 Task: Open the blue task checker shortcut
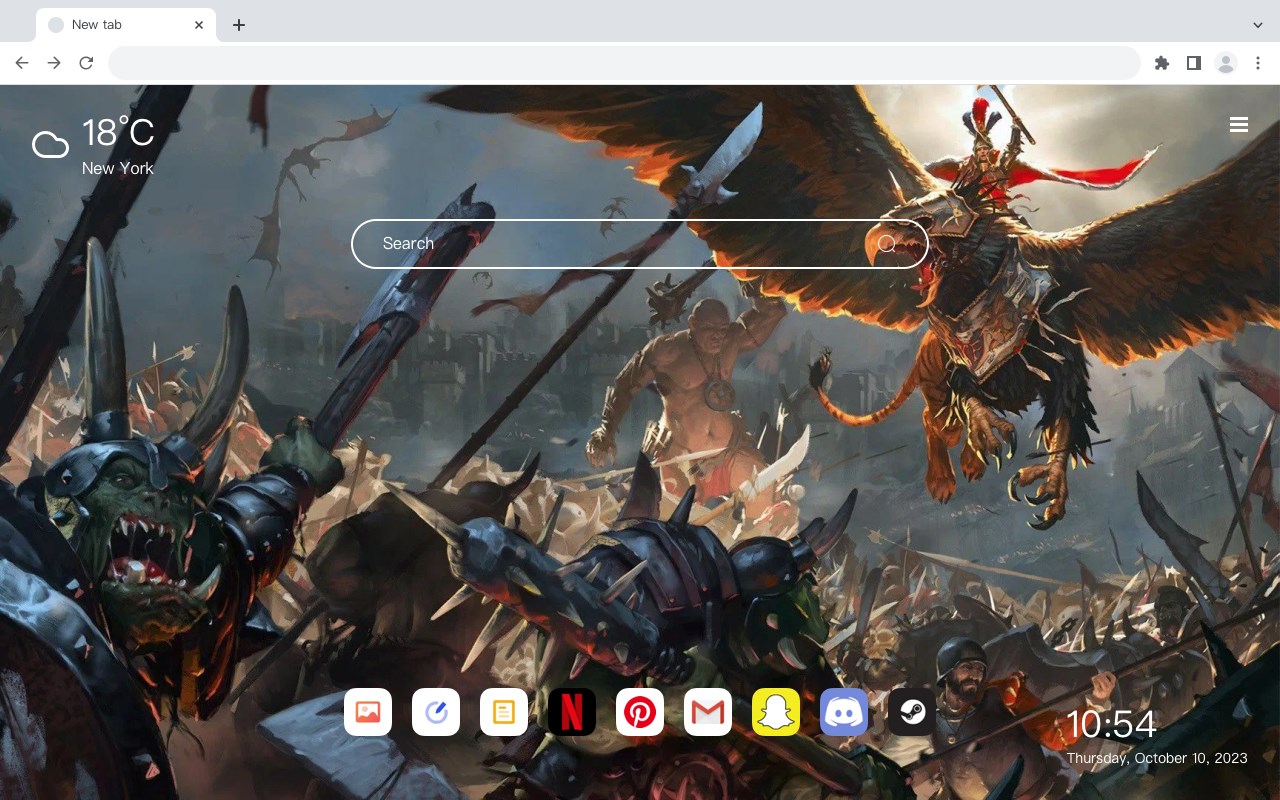tap(436, 712)
